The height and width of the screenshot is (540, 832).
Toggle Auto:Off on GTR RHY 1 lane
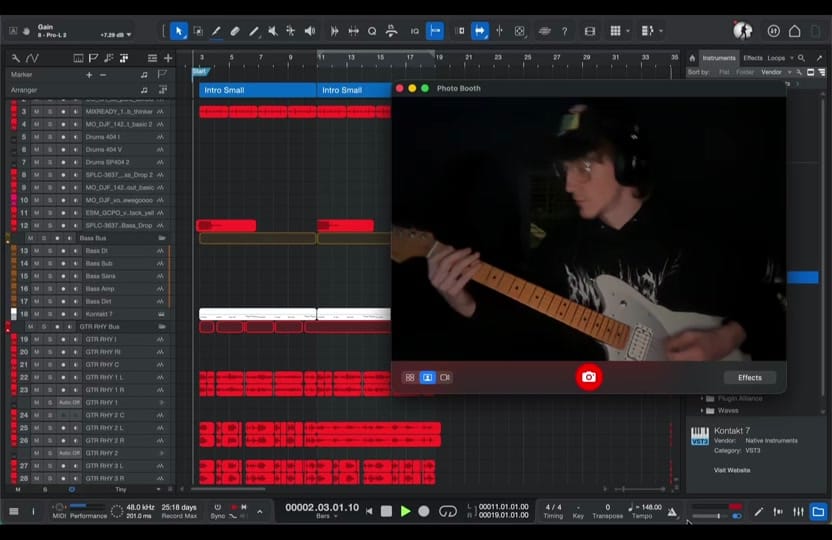tap(70, 403)
